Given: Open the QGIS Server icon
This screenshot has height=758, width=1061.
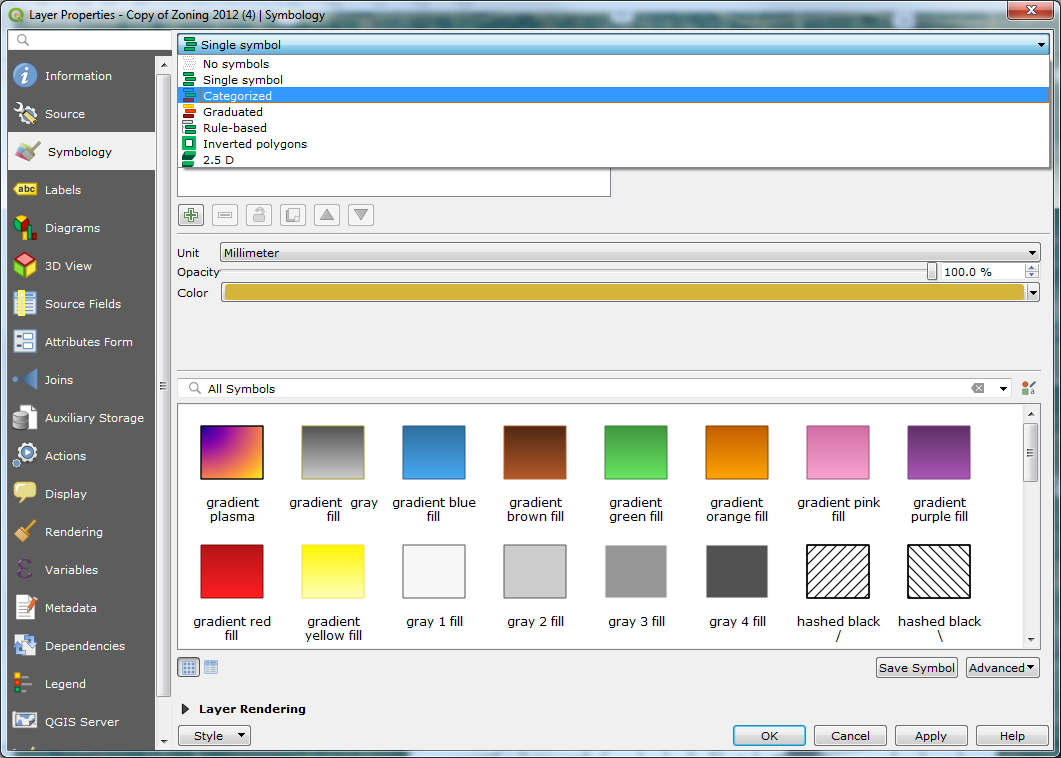Looking at the screenshot, I should click(25, 721).
